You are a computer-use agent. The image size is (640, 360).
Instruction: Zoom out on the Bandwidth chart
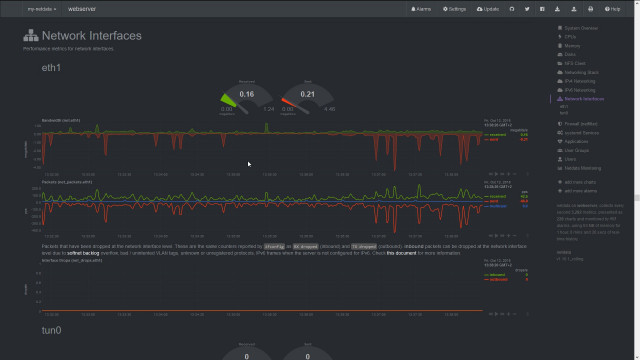pyautogui.click(x=515, y=174)
